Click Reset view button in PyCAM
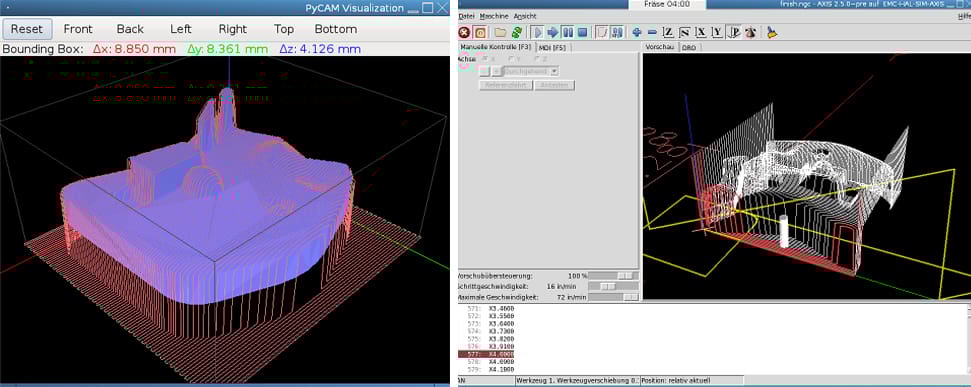The image size is (971, 387). coord(27,29)
